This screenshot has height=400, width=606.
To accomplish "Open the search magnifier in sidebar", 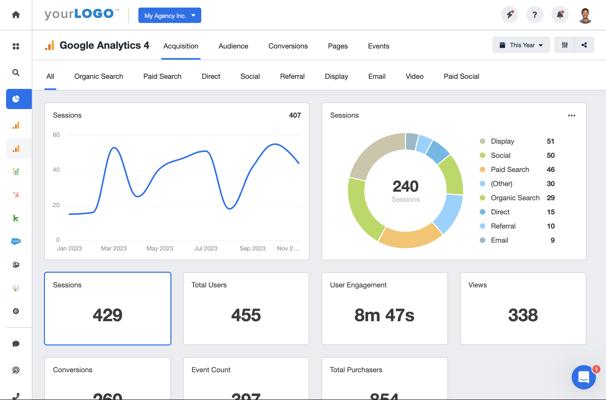I will tap(16, 73).
